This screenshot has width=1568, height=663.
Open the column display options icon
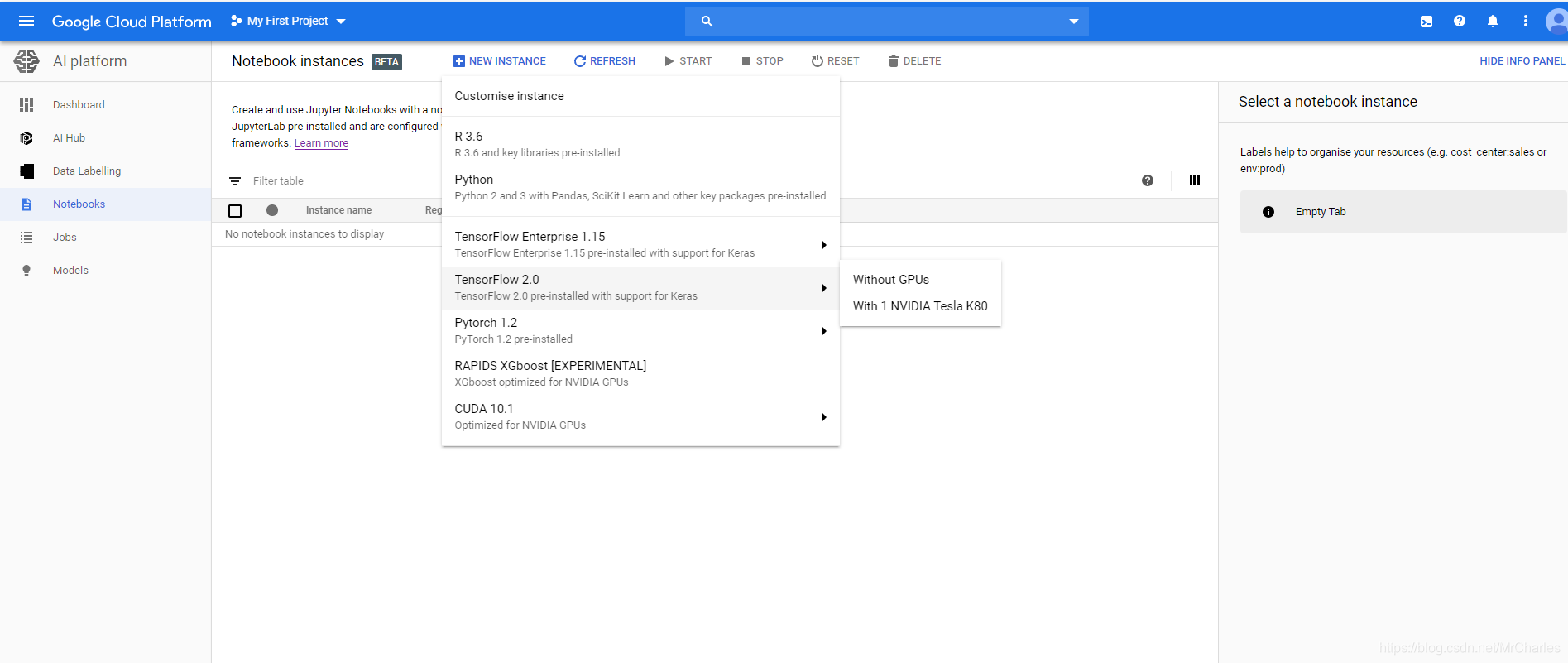(1195, 180)
